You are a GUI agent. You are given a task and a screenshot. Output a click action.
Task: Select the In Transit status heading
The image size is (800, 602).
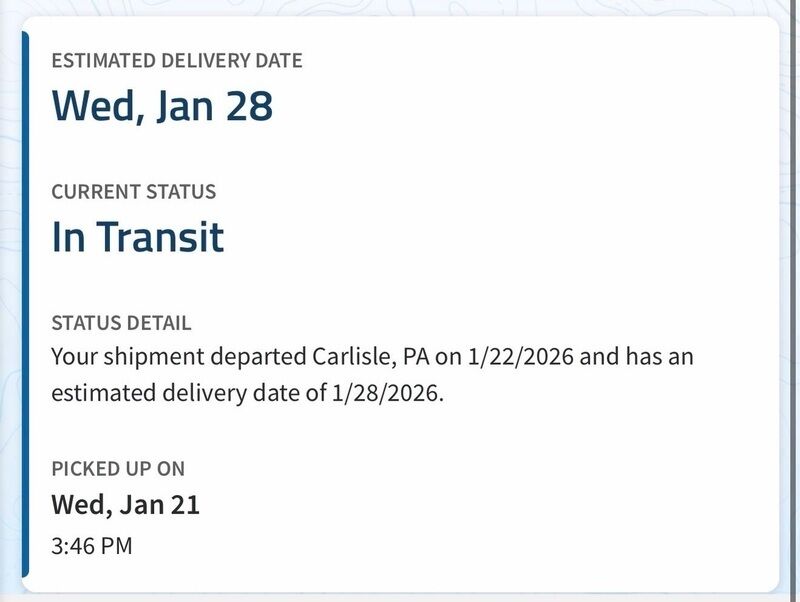[138, 237]
